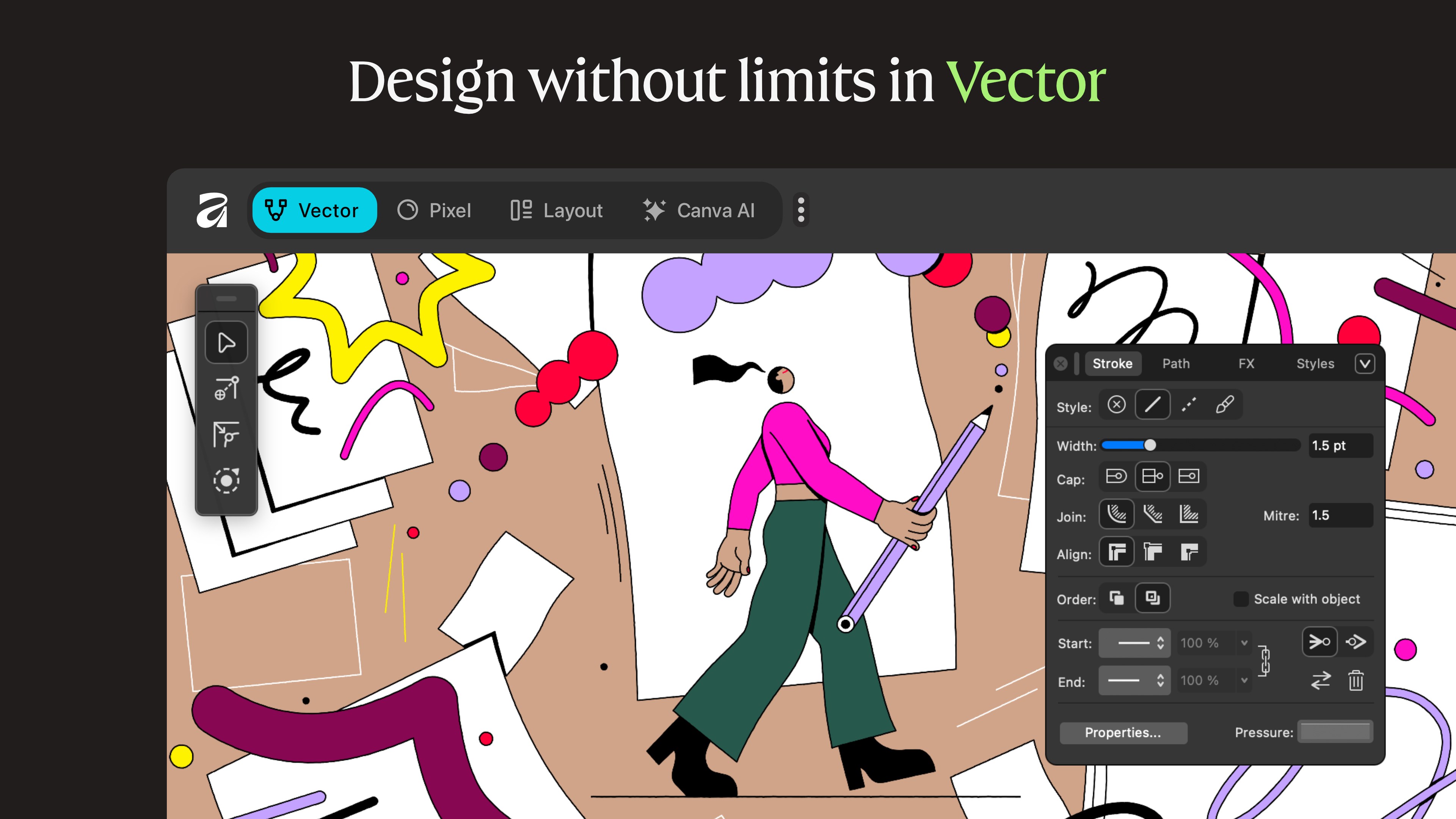This screenshot has height=819, width=1456.
Task: Open the Stroke tab
Action: [1112, 364]
